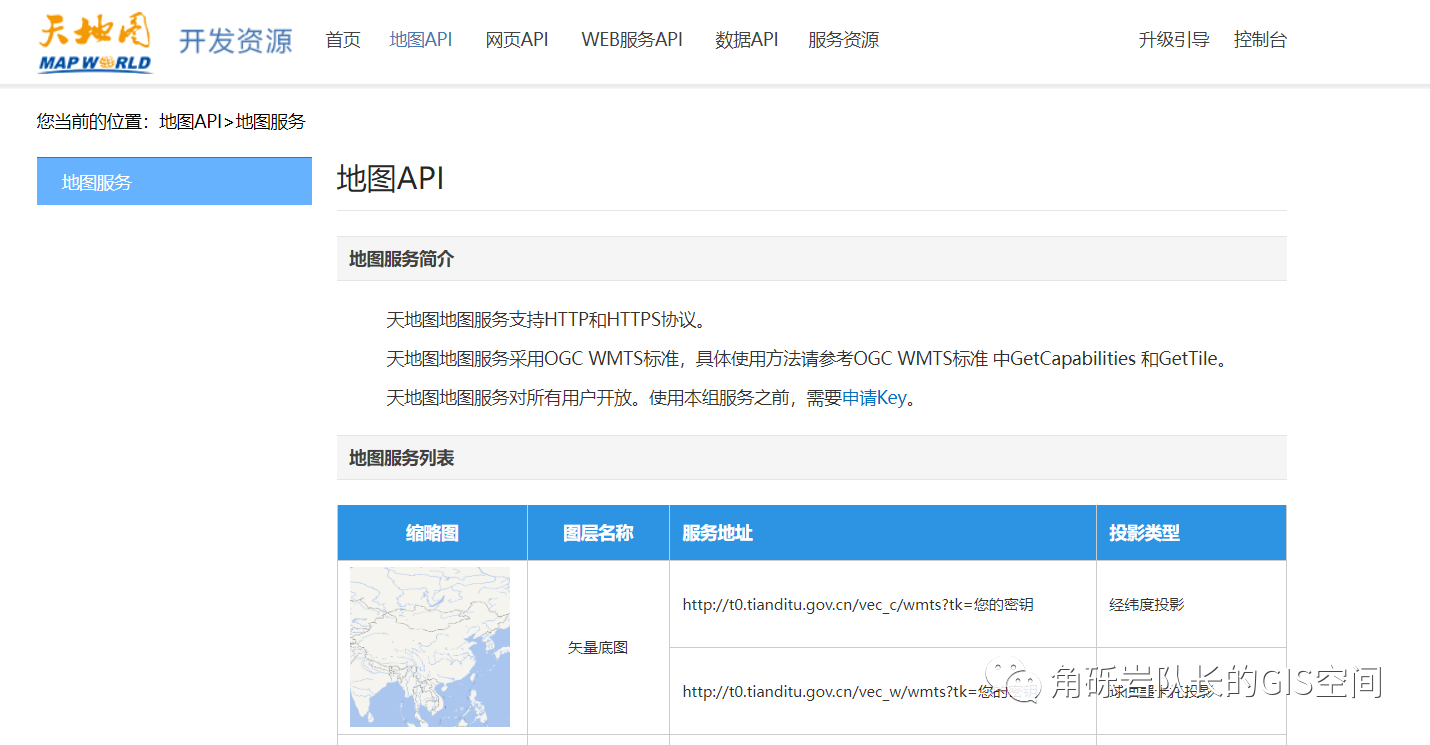Click the HTTP和HTTPS协议 description line

tap(549, 320)
